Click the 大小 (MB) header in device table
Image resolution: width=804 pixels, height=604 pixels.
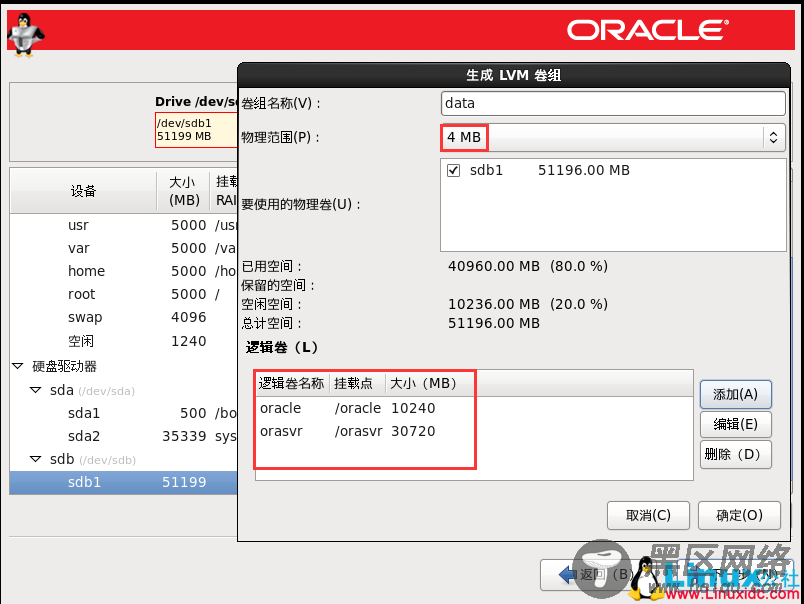pyautogui.click(x=184, y=191)
